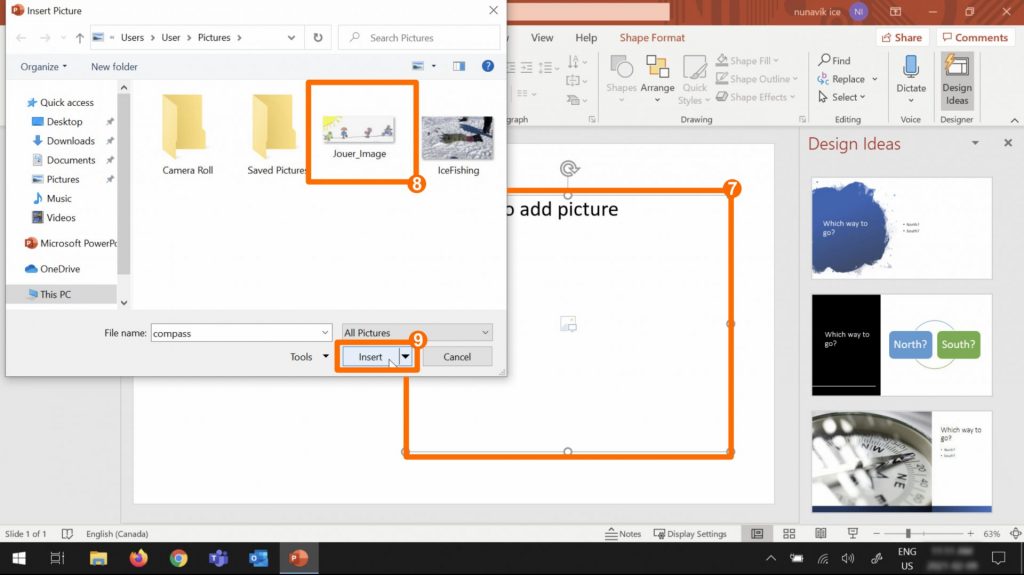Toggle the preview pane button
Screen dimensions: 1024x575
coord(459,66)
